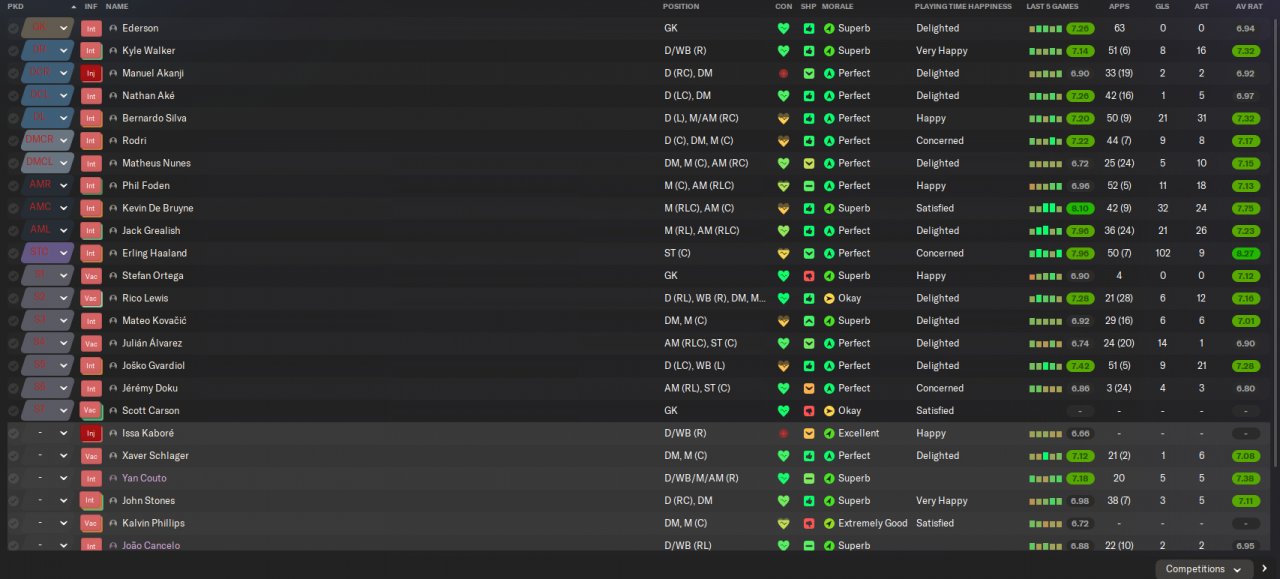This screenshot has height=579, width=1280.
Task: Click the match sharpness icon for Jérémy Doku
Action: [808, 388]
